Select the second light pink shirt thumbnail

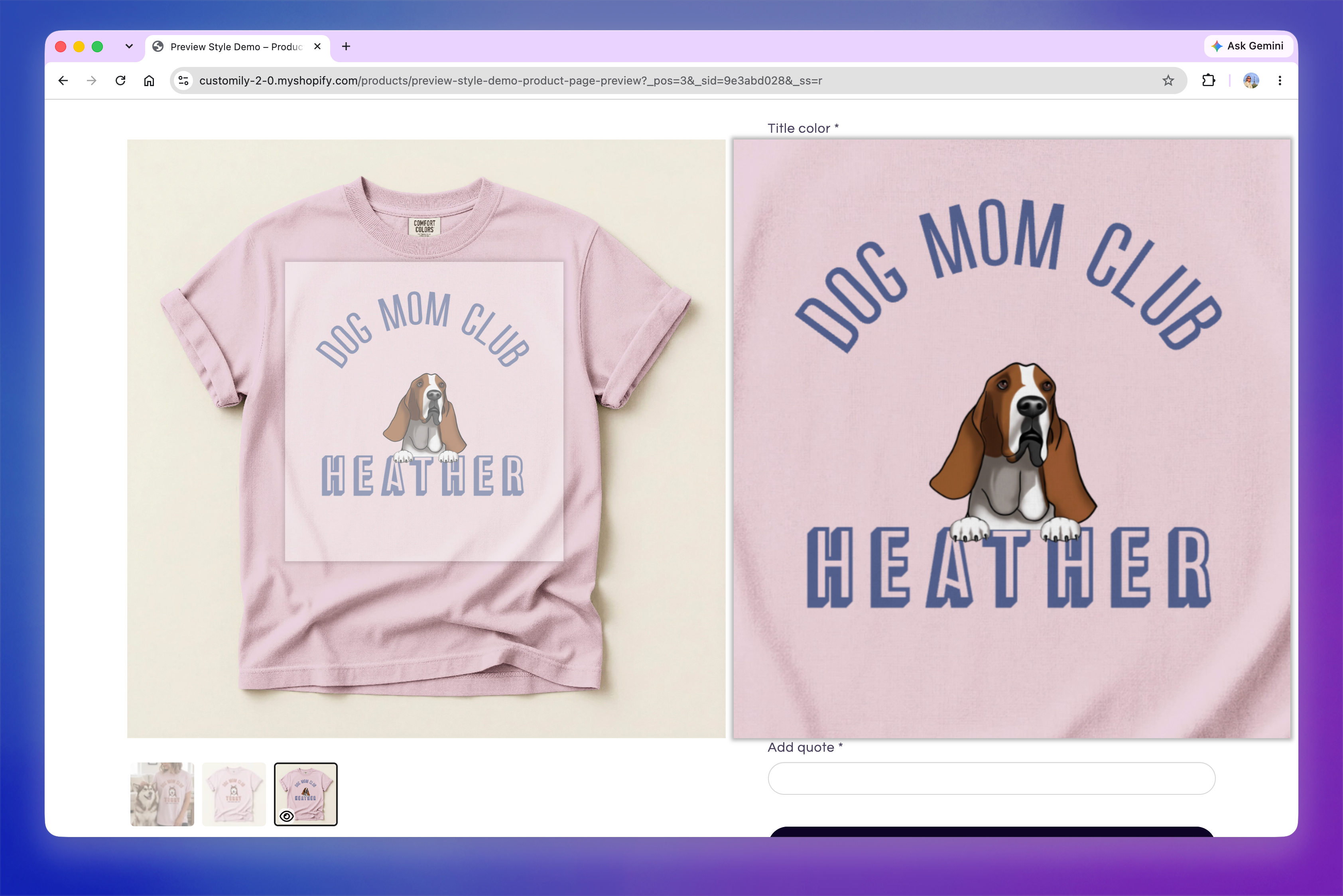(x=234, y=794)
